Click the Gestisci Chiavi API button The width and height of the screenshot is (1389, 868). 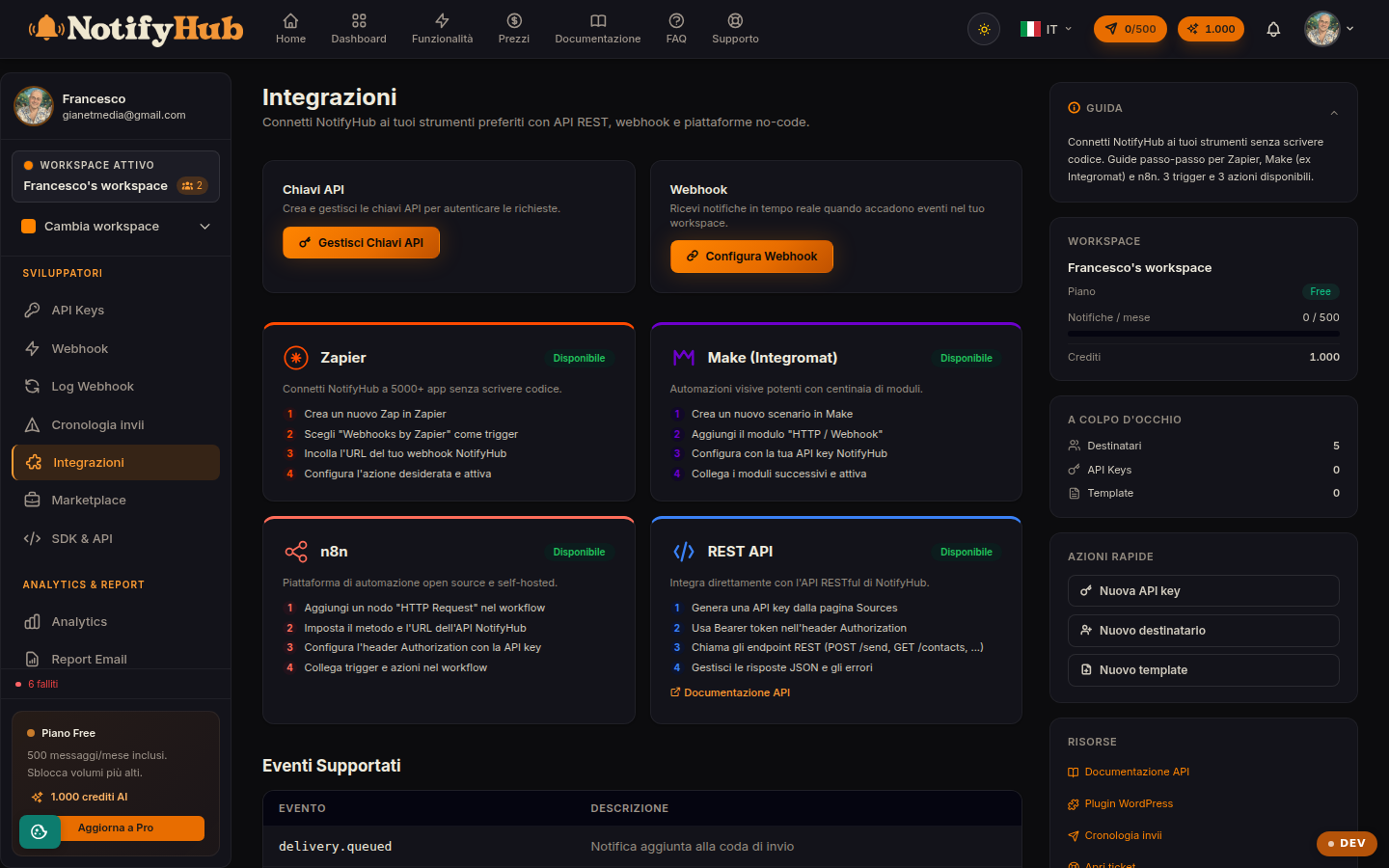tap(361, 243)
